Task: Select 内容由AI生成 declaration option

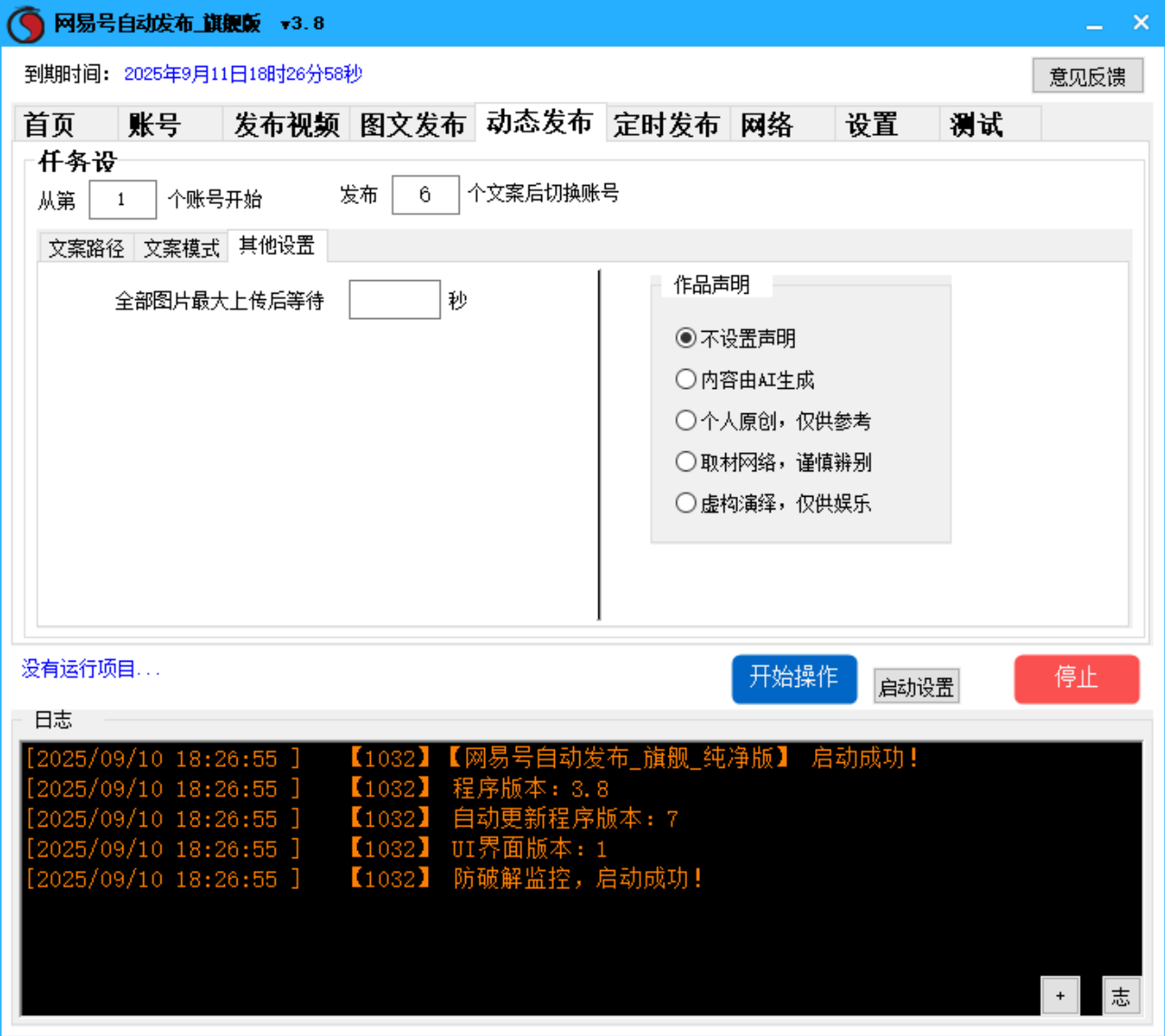Action: click(685, 379)
